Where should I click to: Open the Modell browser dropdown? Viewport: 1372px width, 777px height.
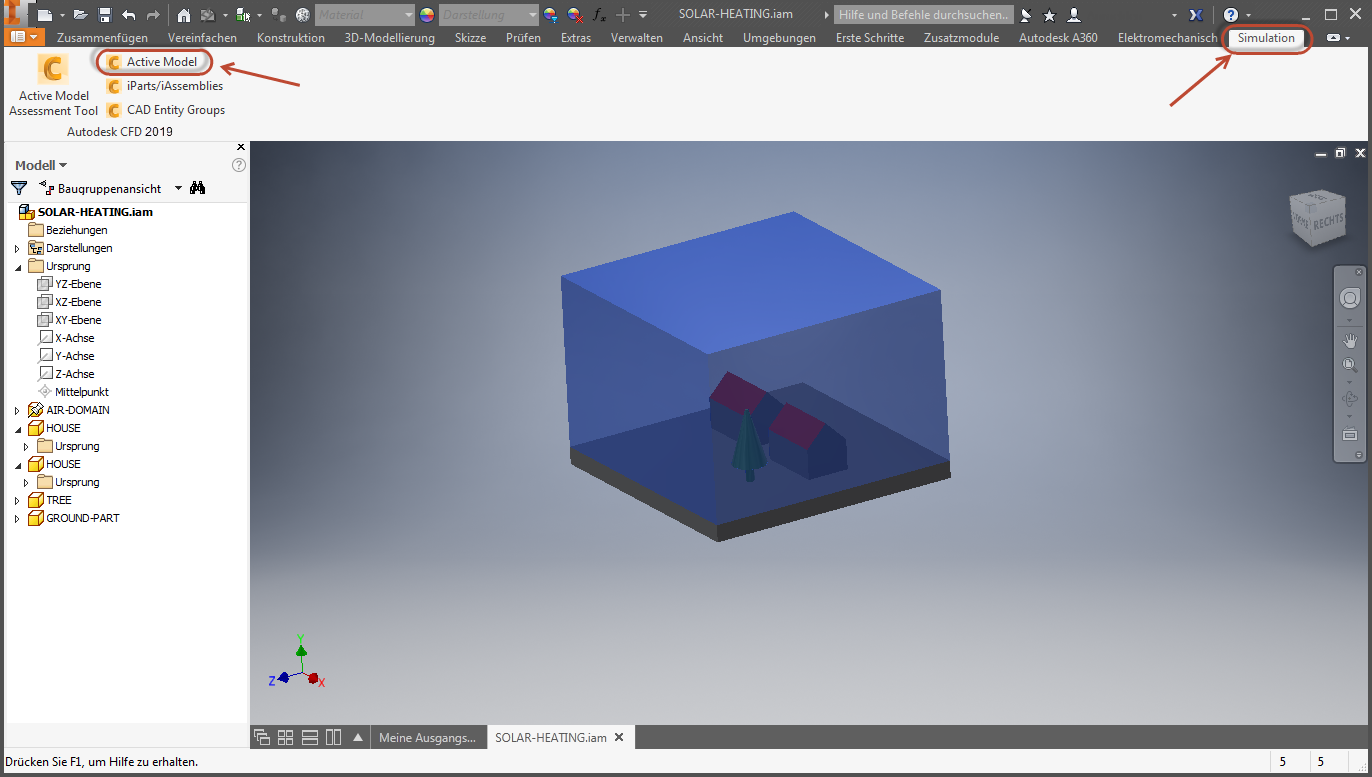(41, 165)
